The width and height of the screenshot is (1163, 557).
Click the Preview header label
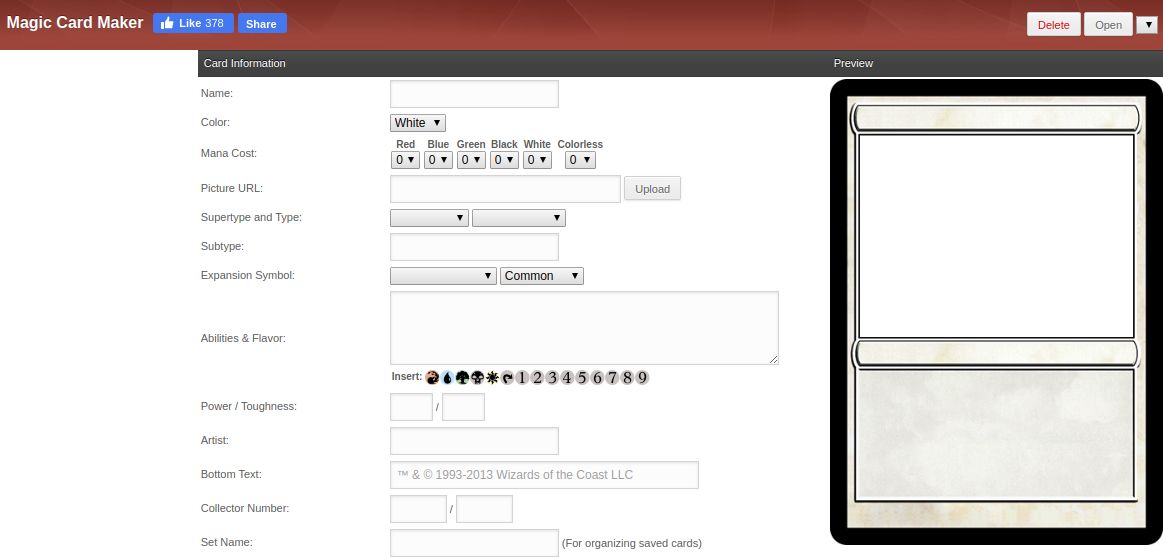[853, 63]
